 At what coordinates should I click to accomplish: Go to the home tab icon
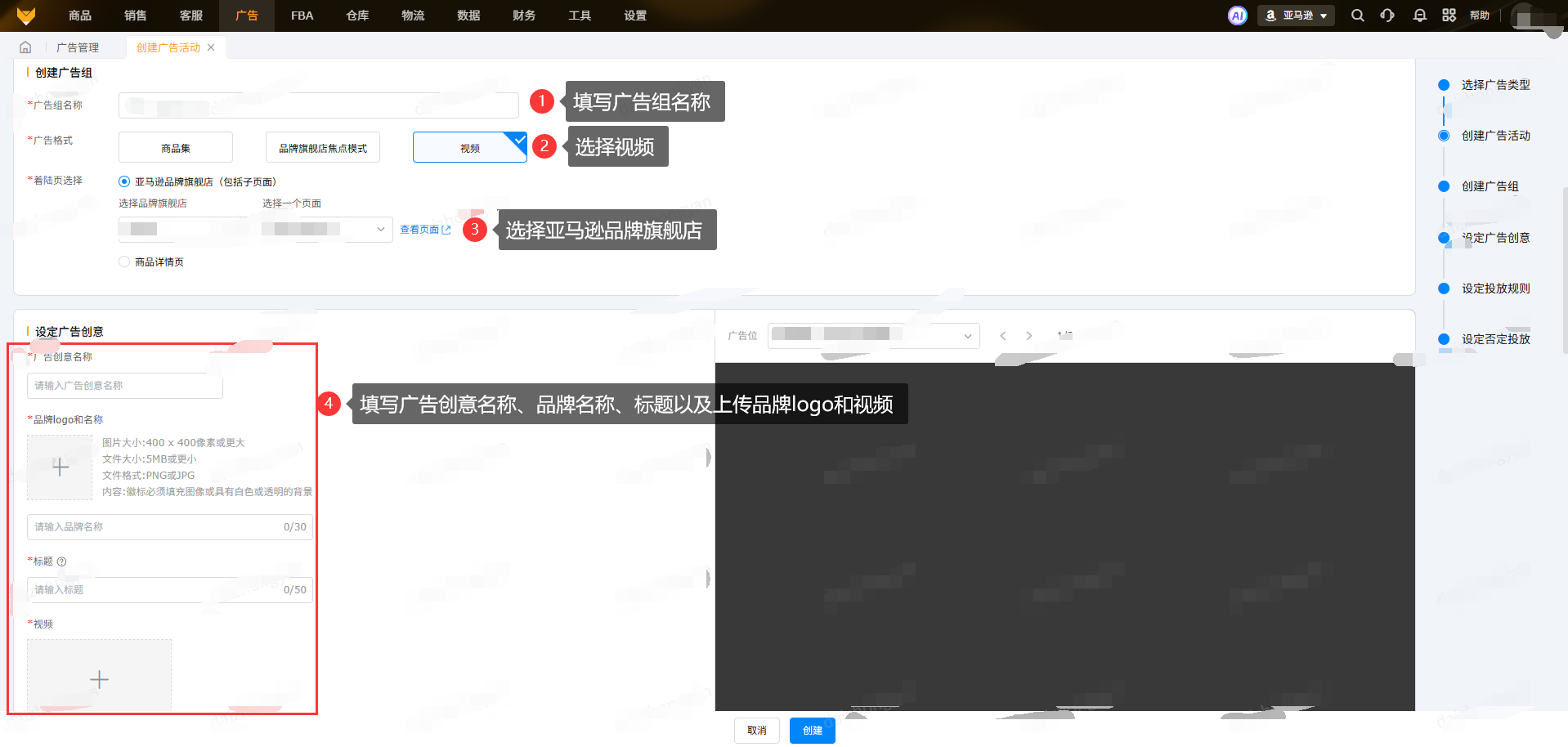point(25,47)
